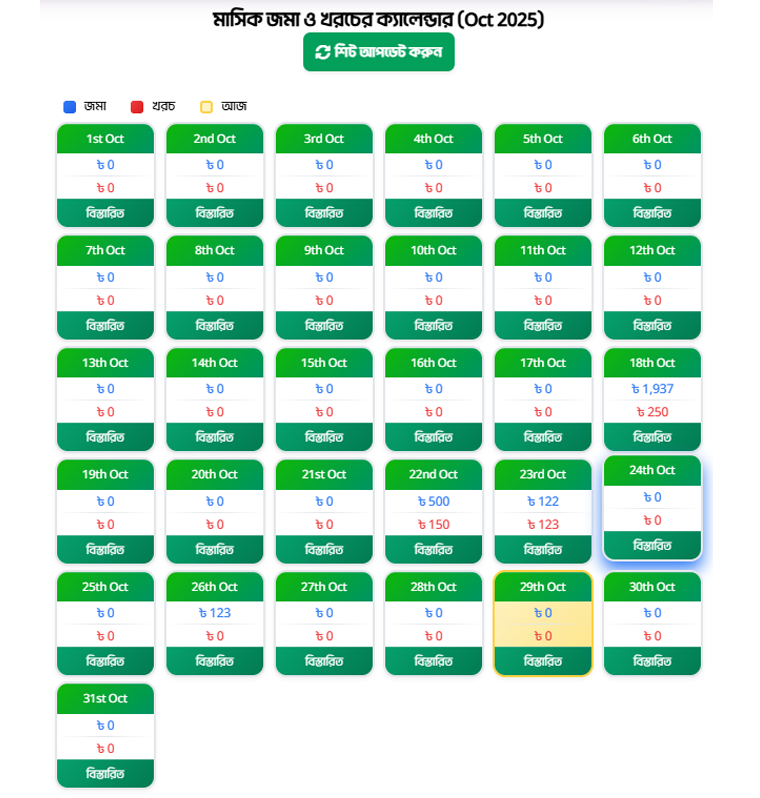
Task: Select the 24th Oct header
Action: [652, 470]
